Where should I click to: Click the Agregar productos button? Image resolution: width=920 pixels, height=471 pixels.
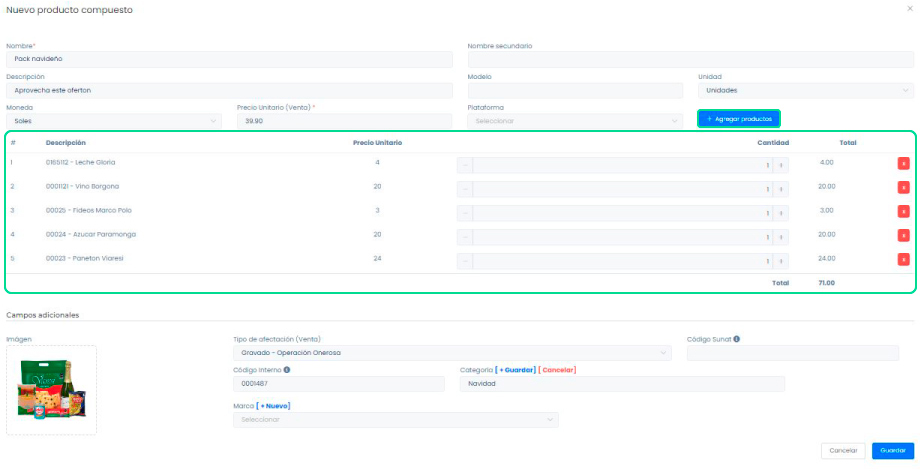(x=739, y=119)
